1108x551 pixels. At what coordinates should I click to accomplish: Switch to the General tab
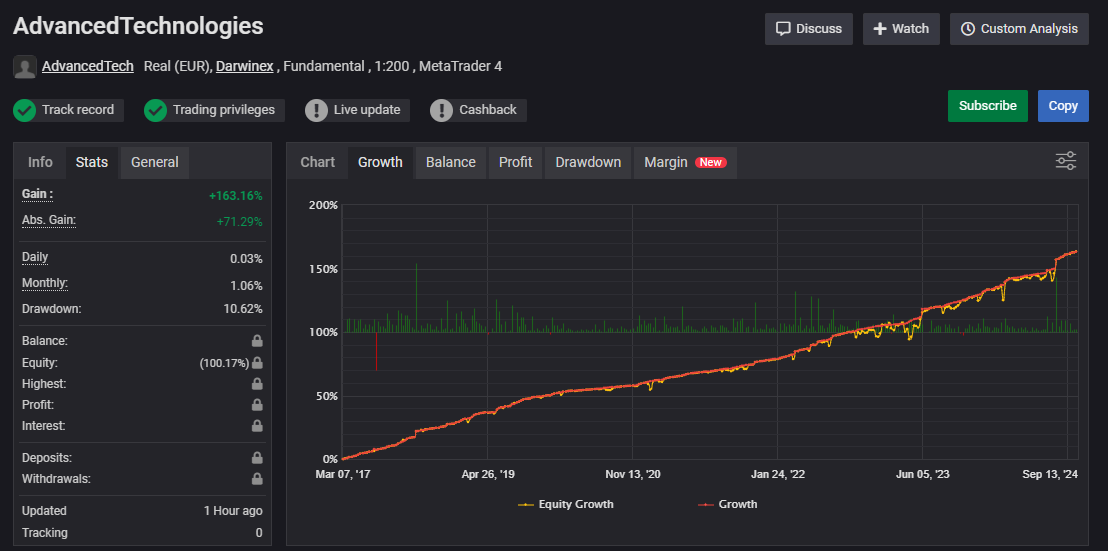click(154, 162)
